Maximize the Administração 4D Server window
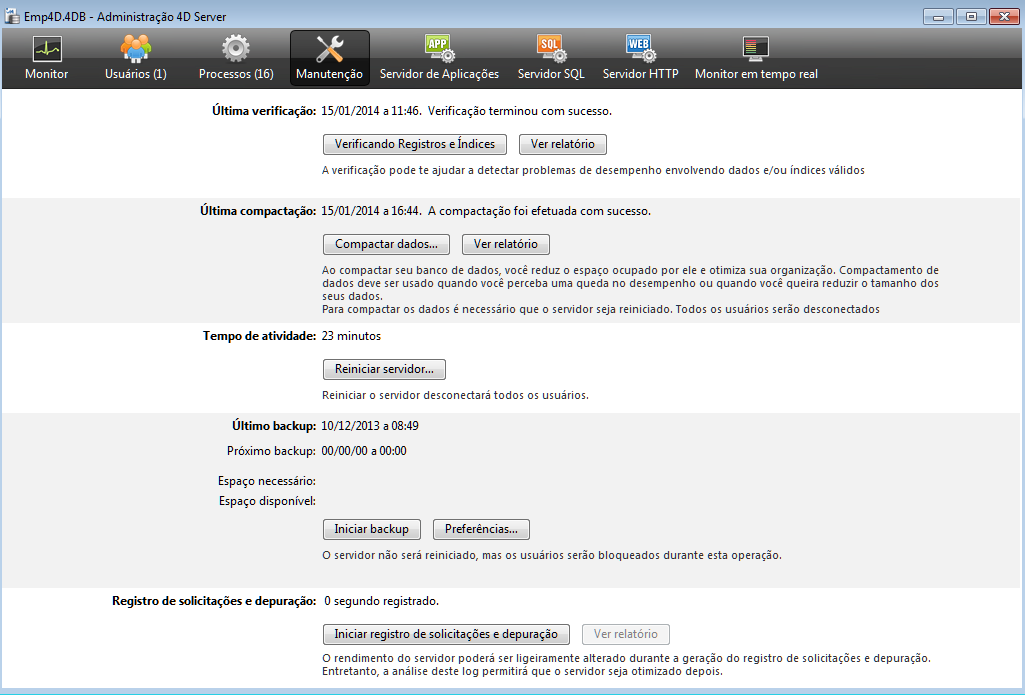The image size is (1025, 695). coord(970,15)
